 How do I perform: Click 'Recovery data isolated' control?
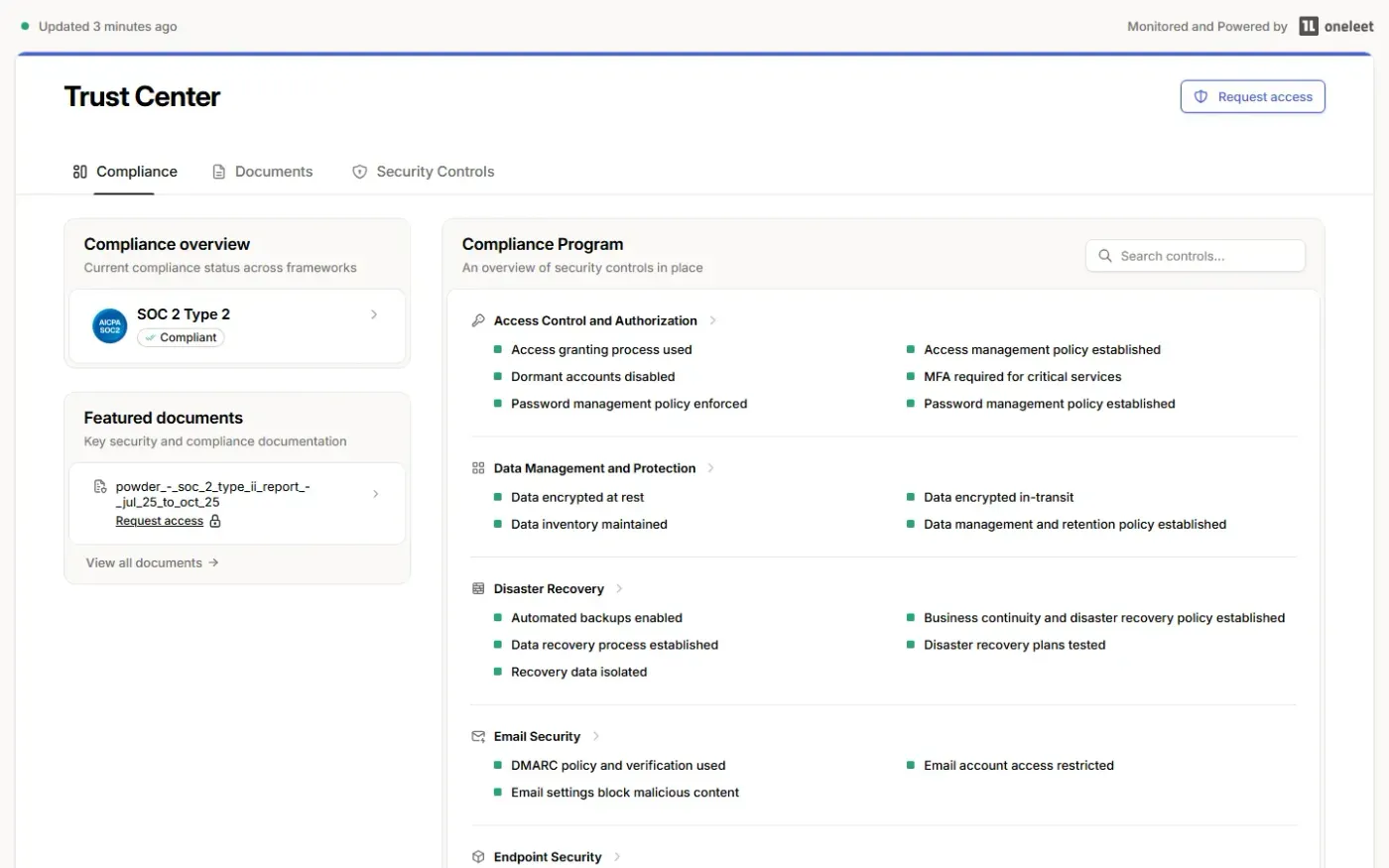pyautogui.click(x=578, y=672)
